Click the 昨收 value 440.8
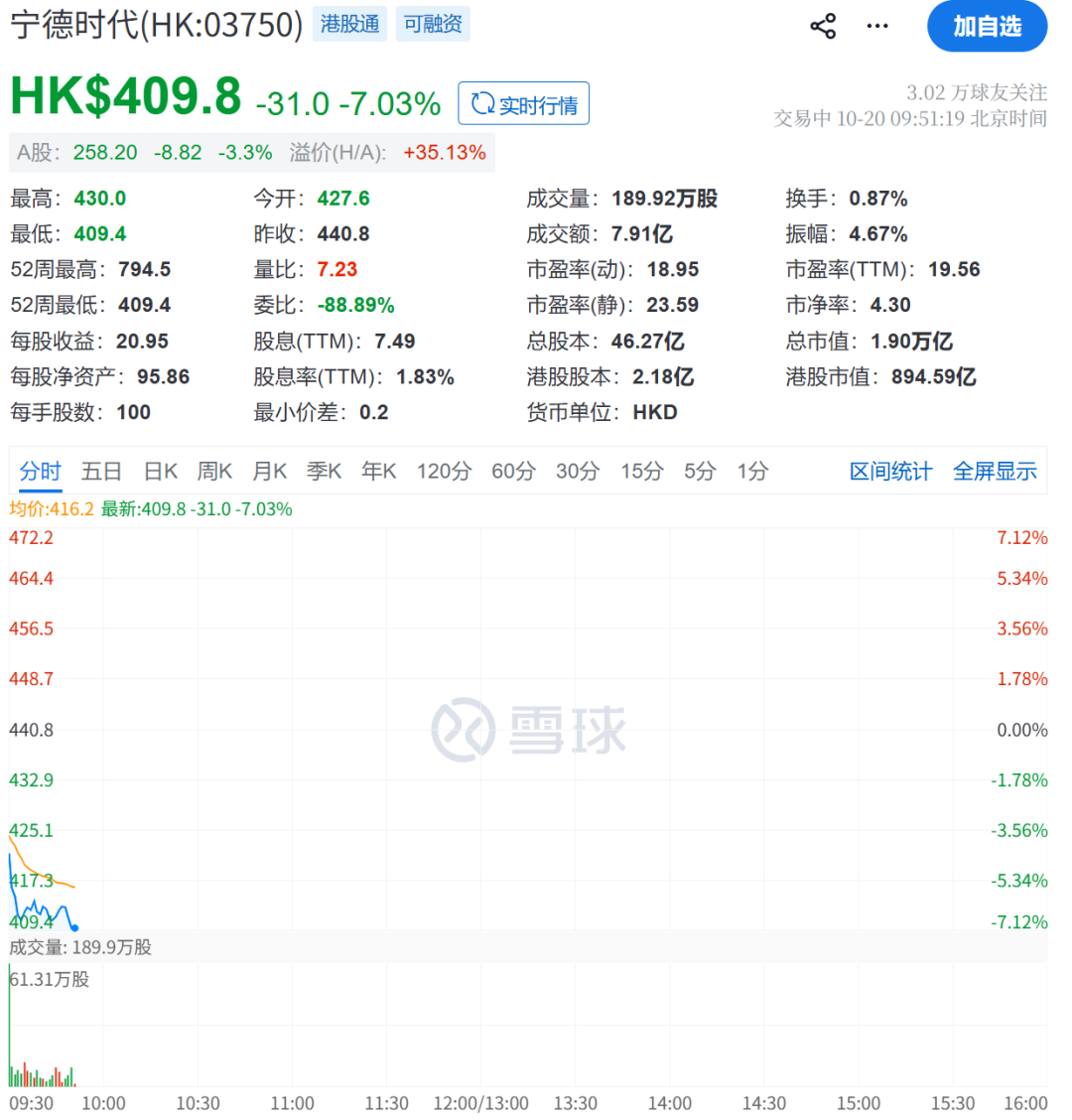Viewport: 1072px width, 1120px height. 343,234
